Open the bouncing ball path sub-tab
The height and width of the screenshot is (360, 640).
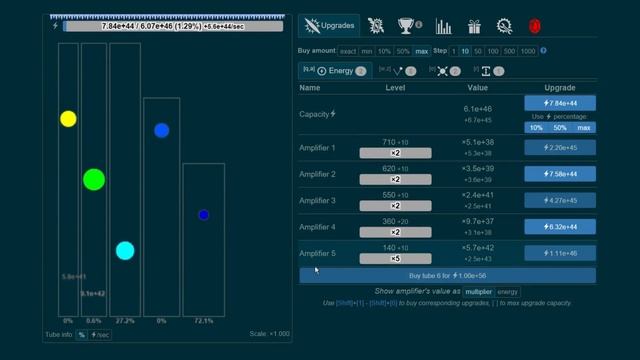point(398,71)
